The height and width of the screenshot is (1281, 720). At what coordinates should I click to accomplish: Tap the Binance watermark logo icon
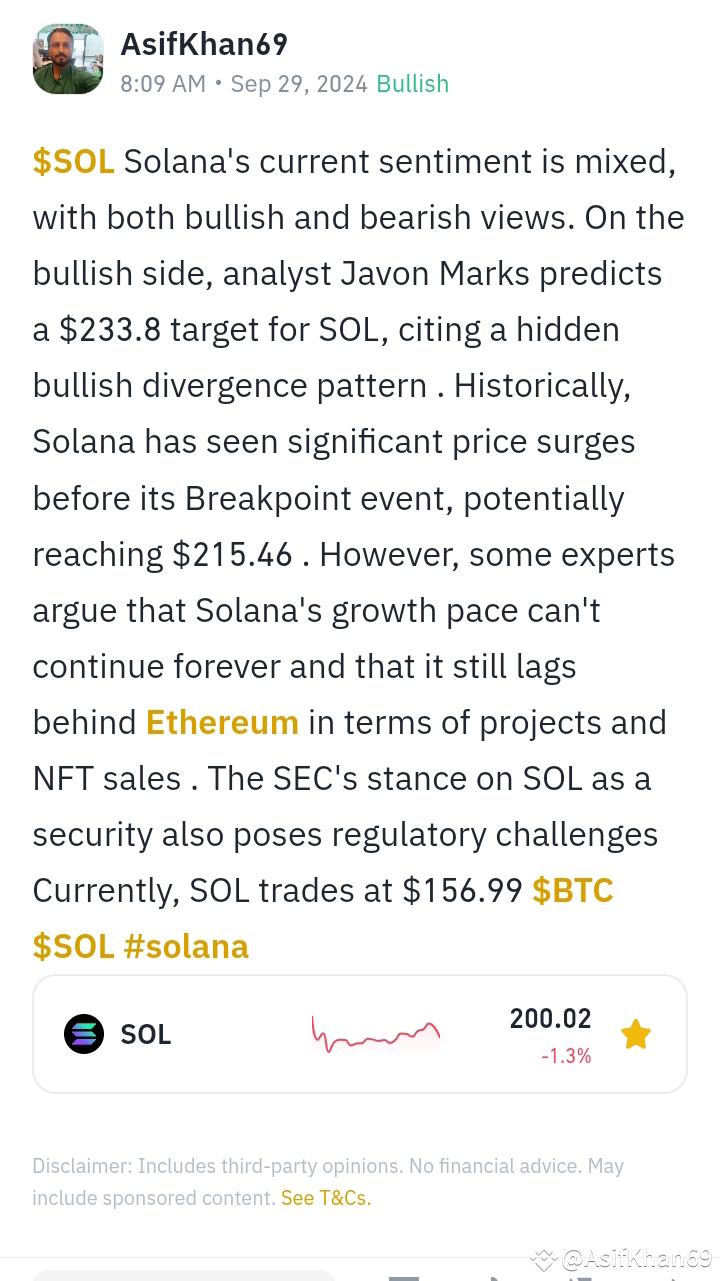pyautogui.click(x=542, y=1259)
